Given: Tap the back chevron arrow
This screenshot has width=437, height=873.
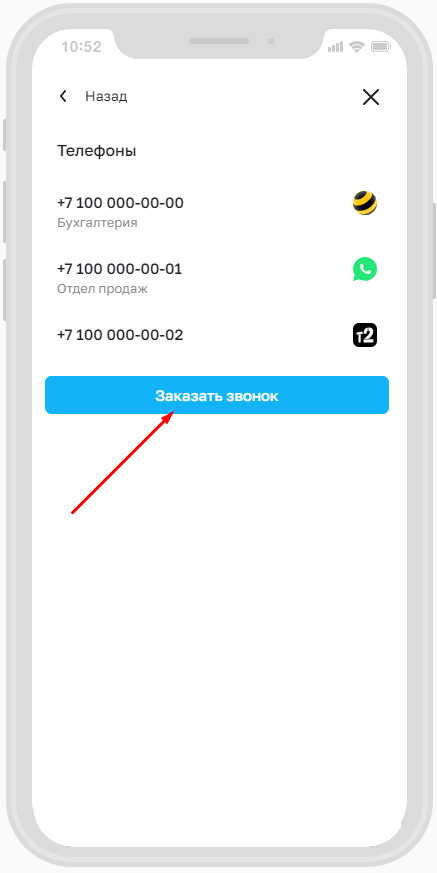Looking at the screenshot, I should click(63, 96).
